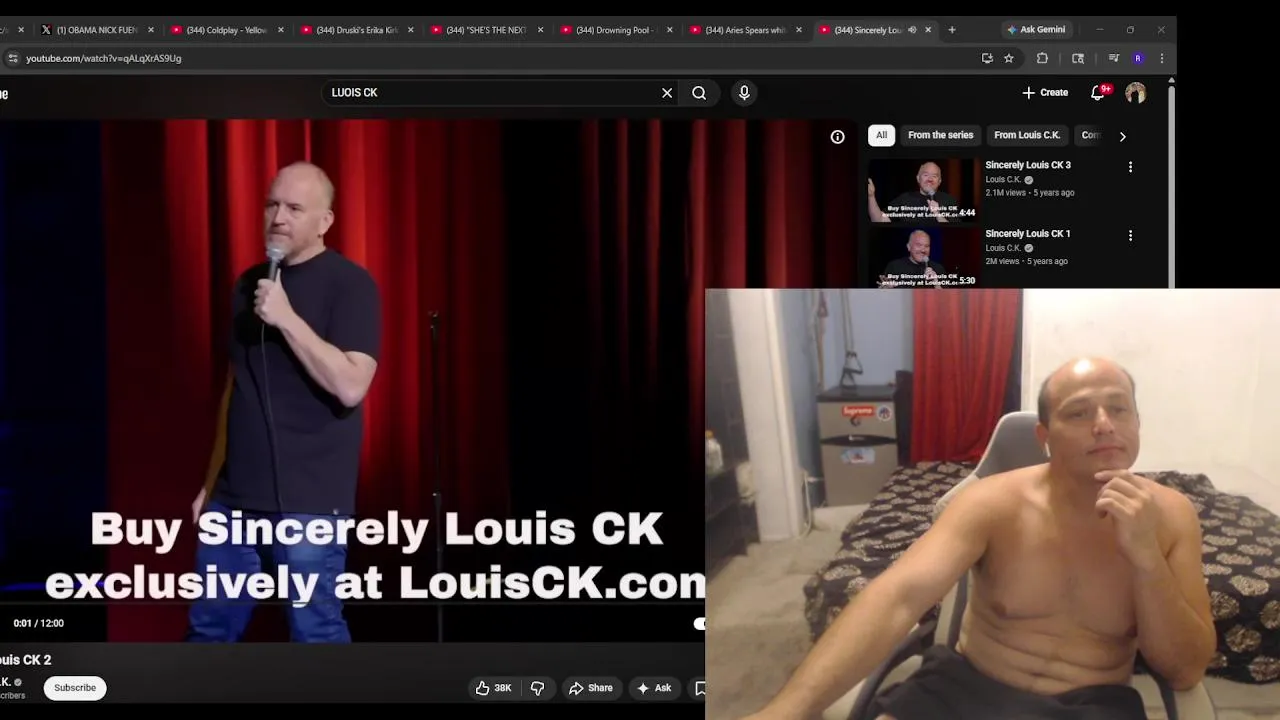Click the Share button

(x=590, y=688)
